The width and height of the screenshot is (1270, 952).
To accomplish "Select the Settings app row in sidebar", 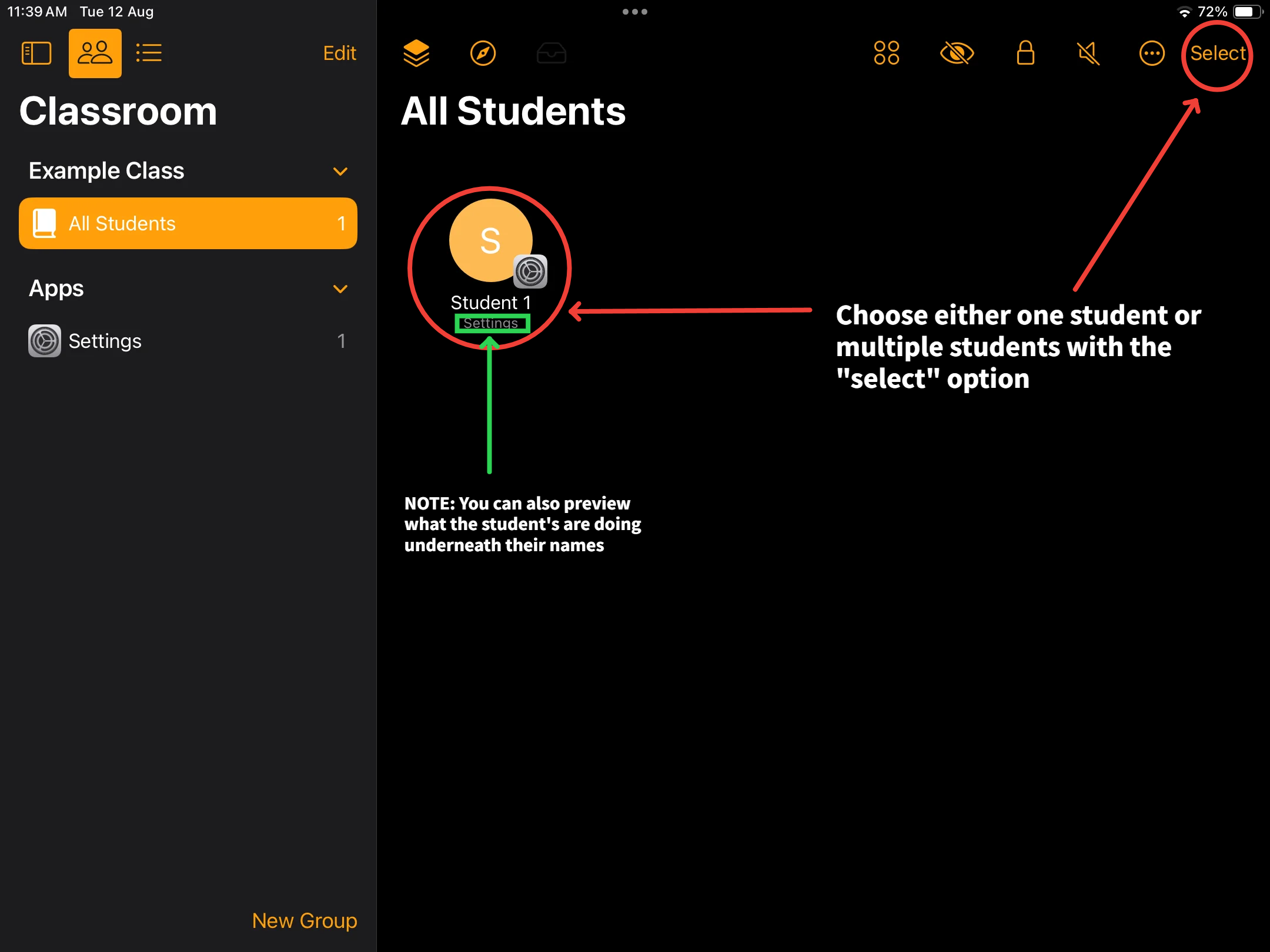I will click(x=188, y=341).
